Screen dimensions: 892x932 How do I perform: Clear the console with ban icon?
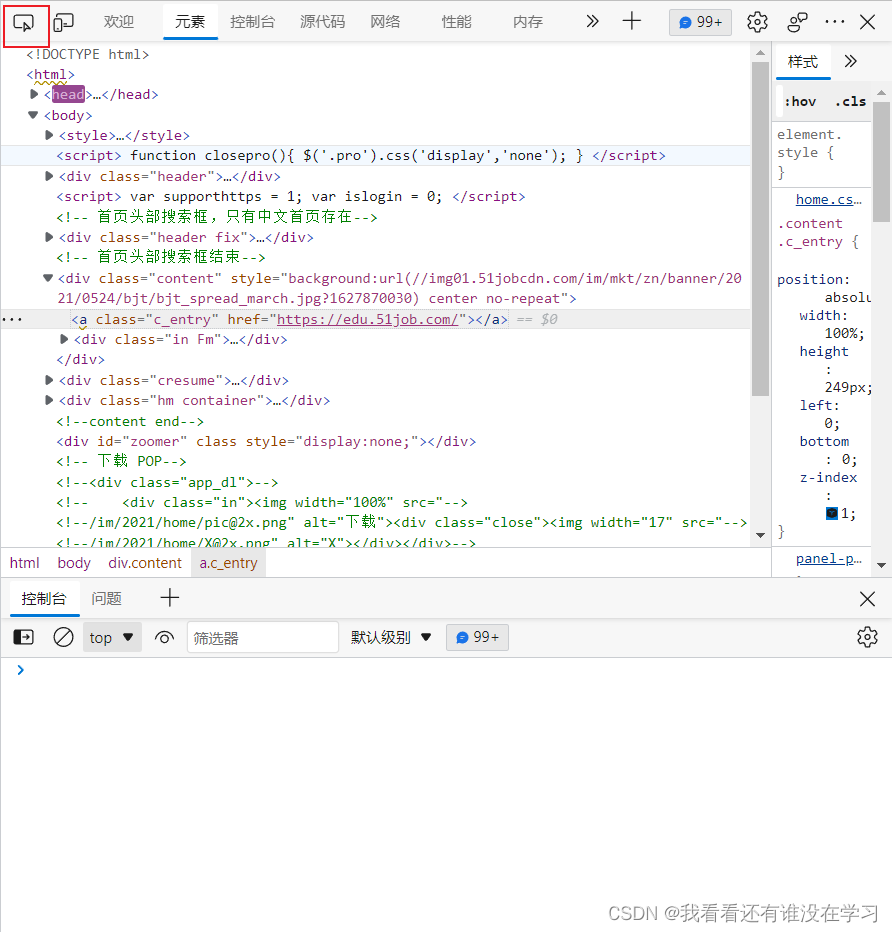click(x=64, y=637)
